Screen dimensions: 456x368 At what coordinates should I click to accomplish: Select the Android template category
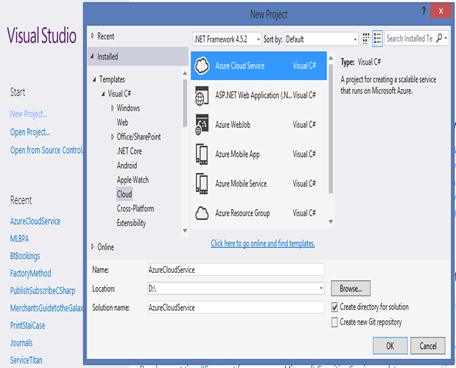tap(127, 165)
